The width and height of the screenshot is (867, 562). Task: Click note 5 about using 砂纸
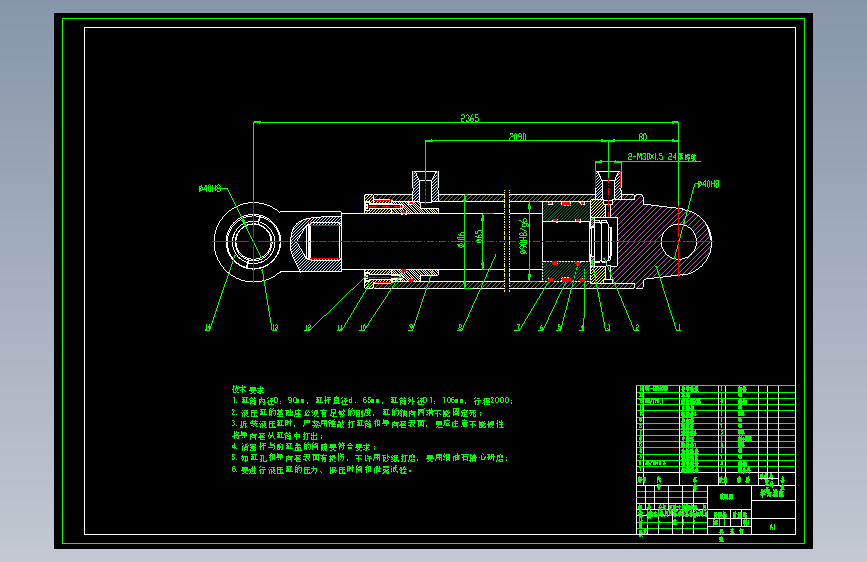370,458
